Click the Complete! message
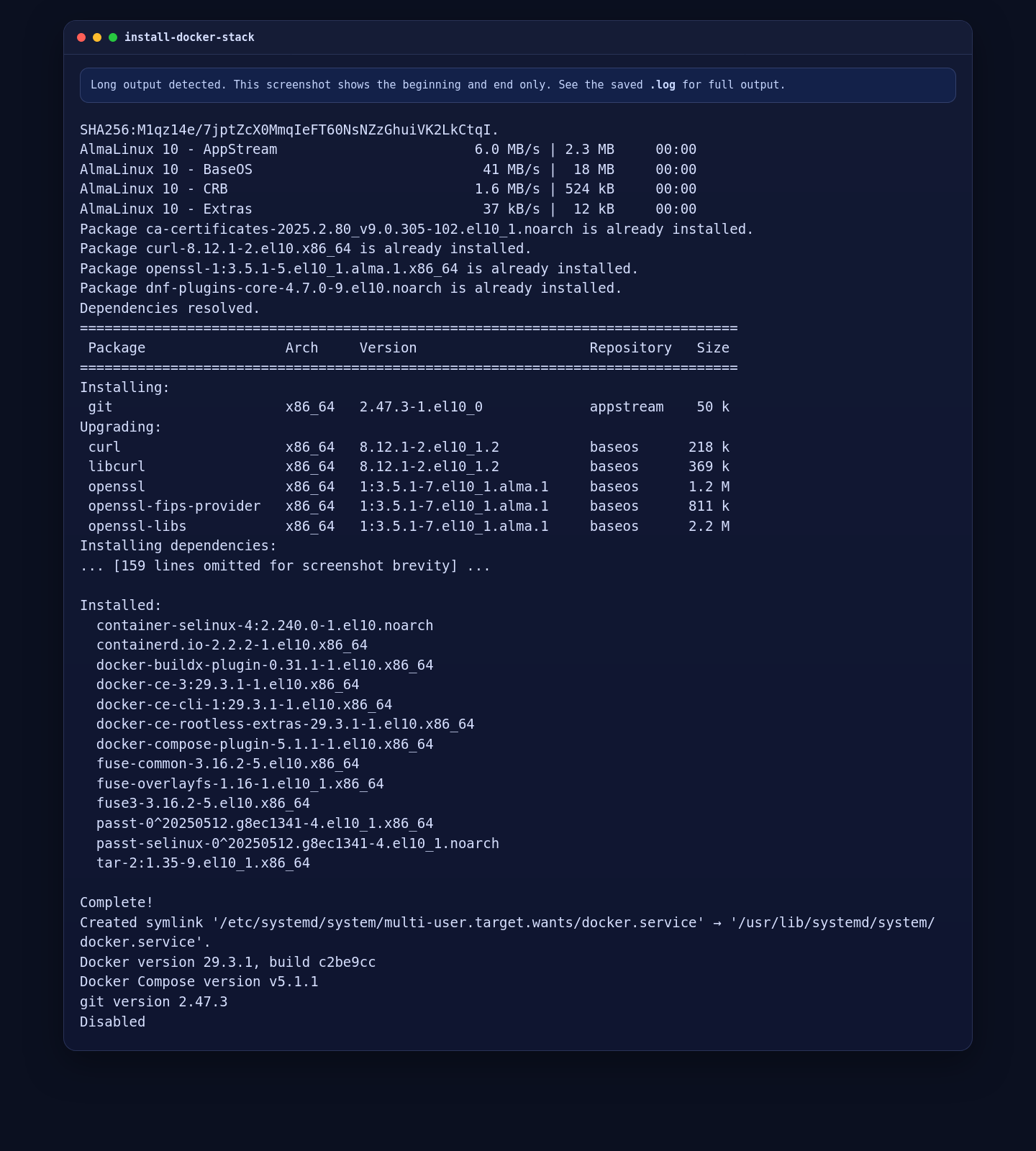Viewport: 1036px width, 1151px height. (x=117, y=903)
